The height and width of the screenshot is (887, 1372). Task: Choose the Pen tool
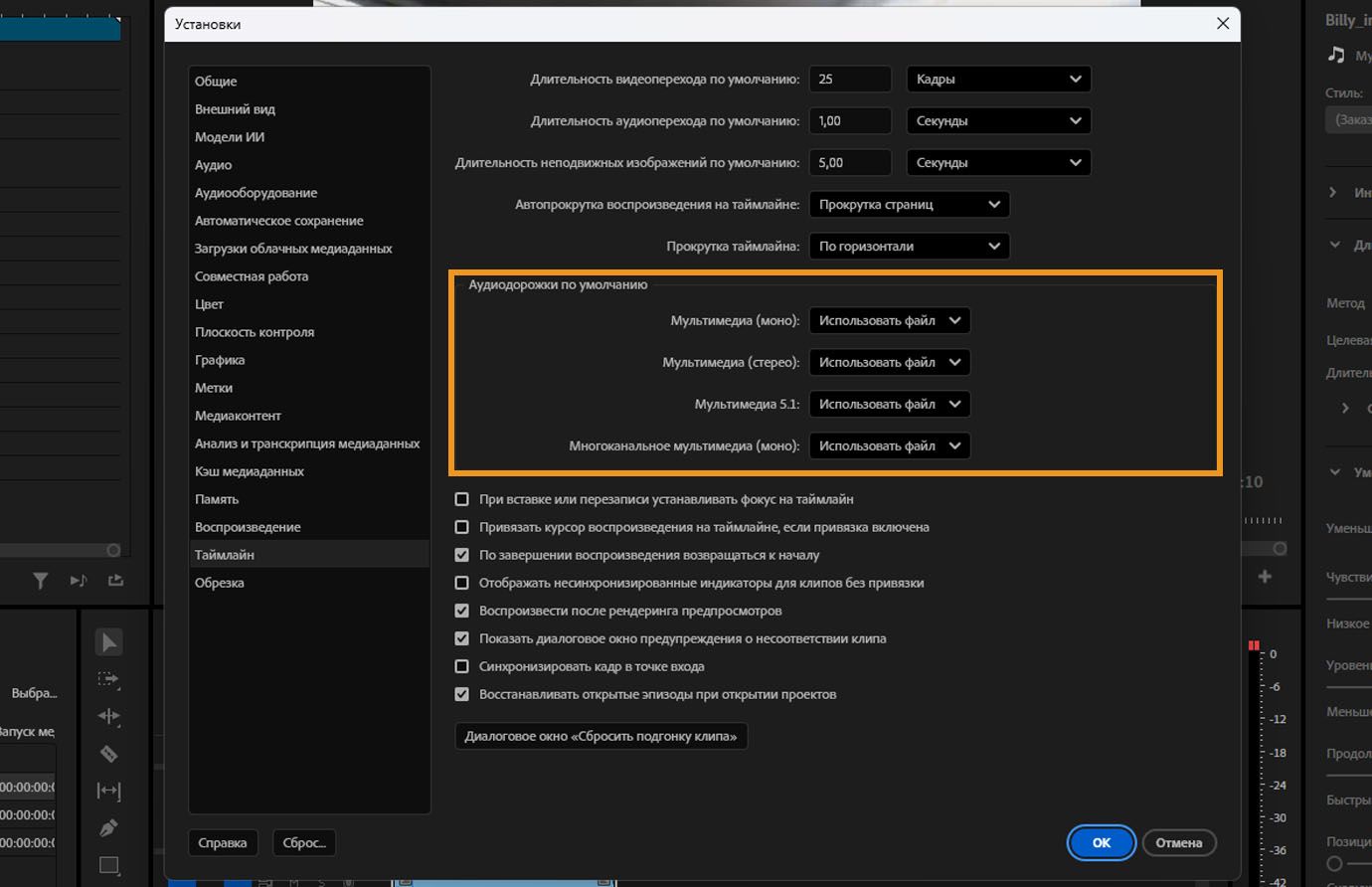pos(108,827)
